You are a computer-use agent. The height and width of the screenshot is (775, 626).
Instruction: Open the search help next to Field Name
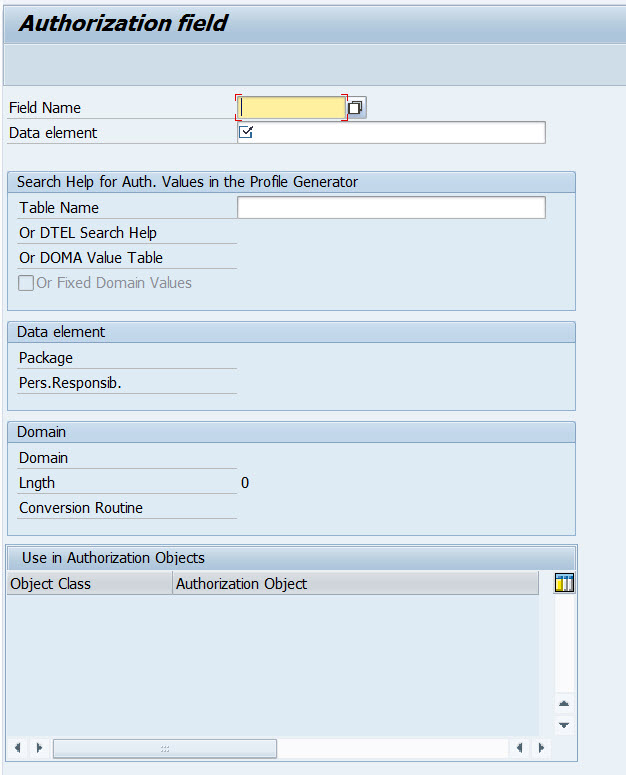click(356, 108)
